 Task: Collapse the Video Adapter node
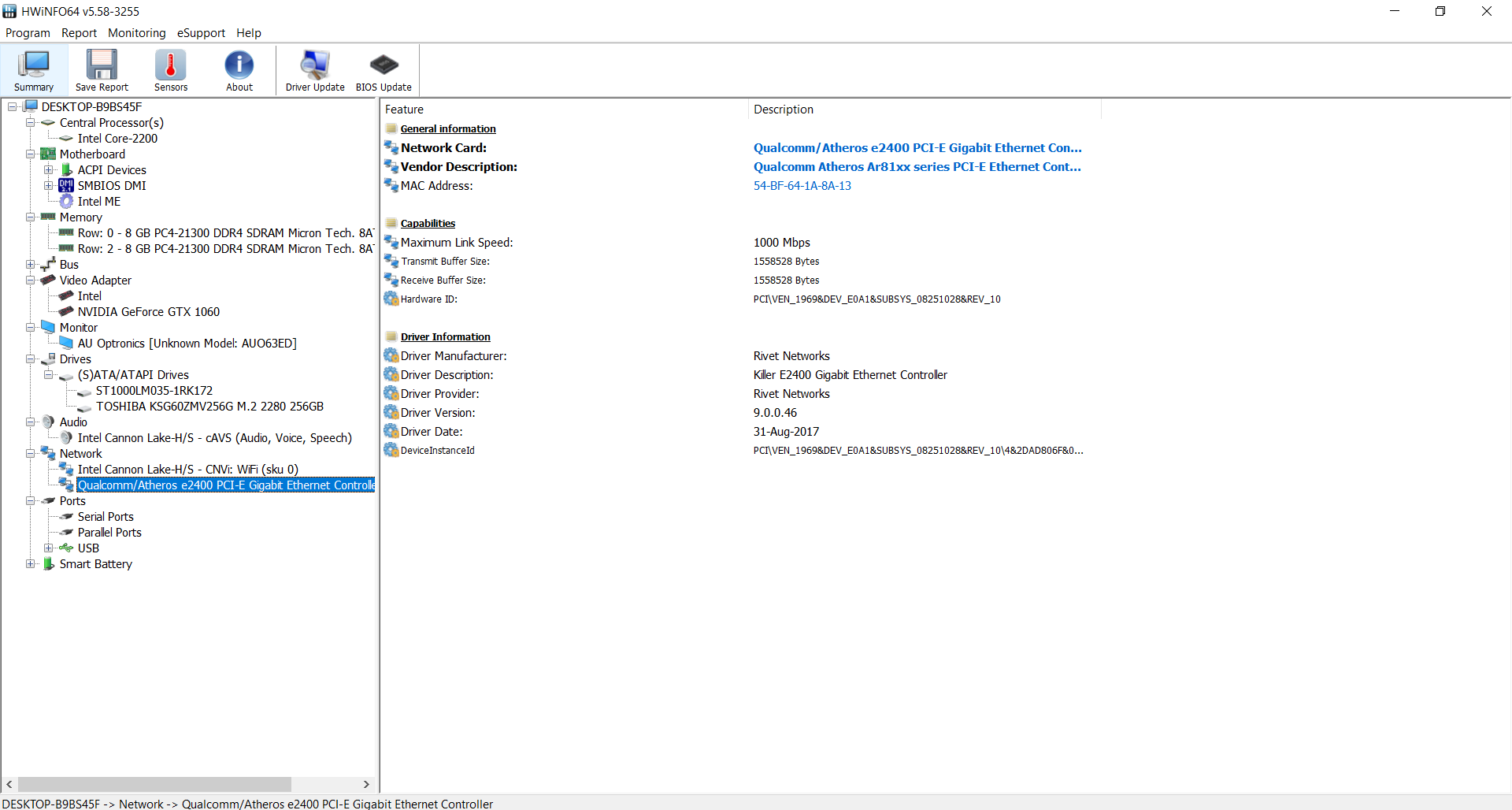pyautogui.click(x=30, y=280)
